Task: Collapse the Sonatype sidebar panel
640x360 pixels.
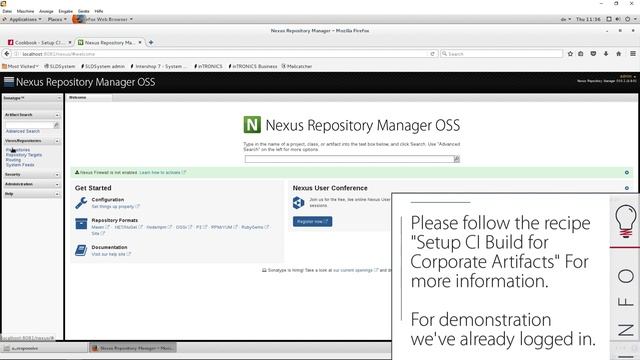Action: [x=59, y=98]
